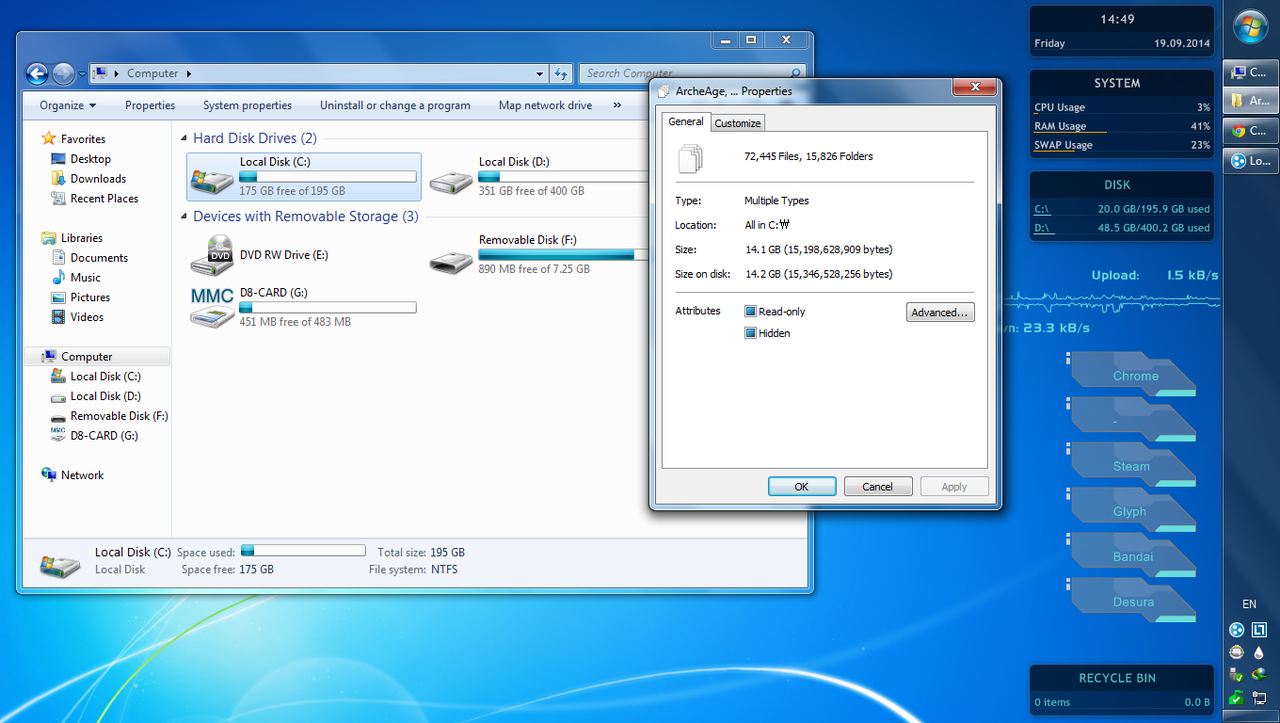Click the blue-orb 'Lo...' taskbar button
The image size is (1280, 723).
(x=1250, y=160)
